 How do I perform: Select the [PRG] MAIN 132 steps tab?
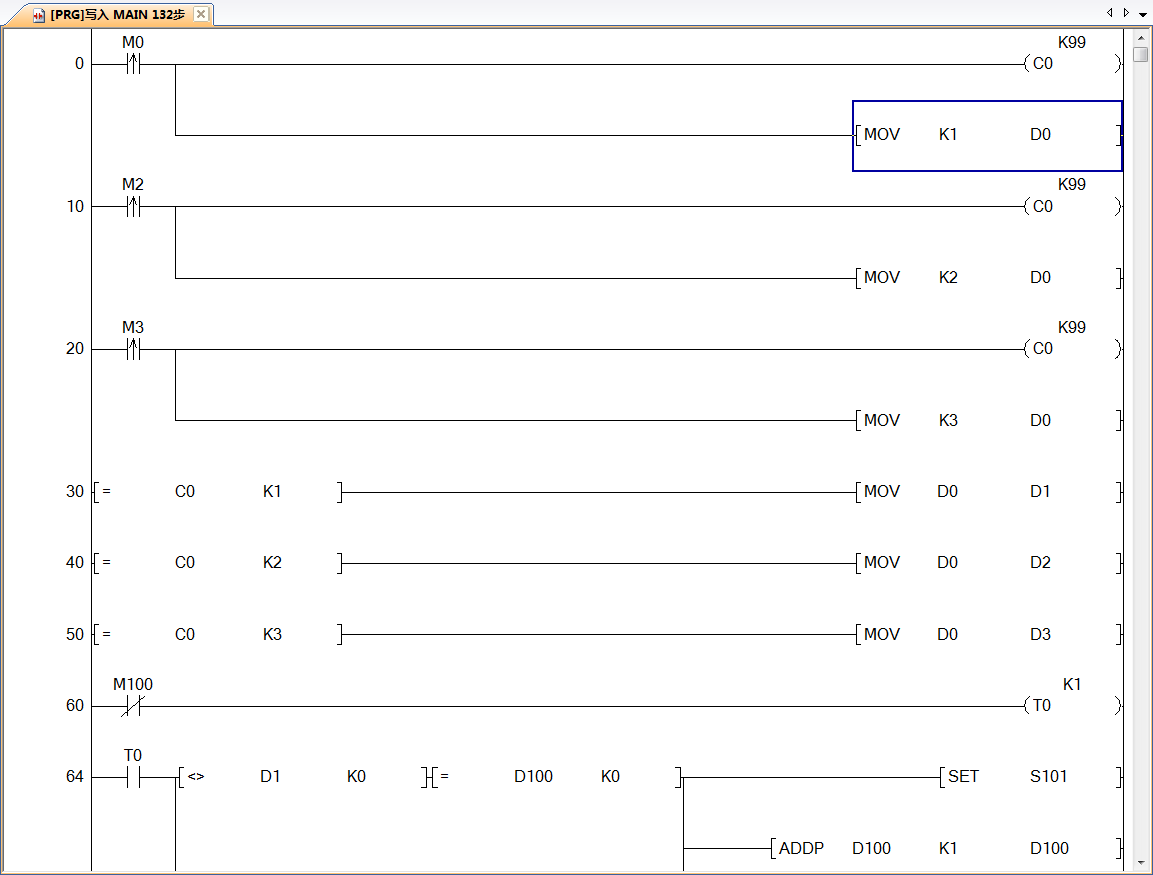117,15
